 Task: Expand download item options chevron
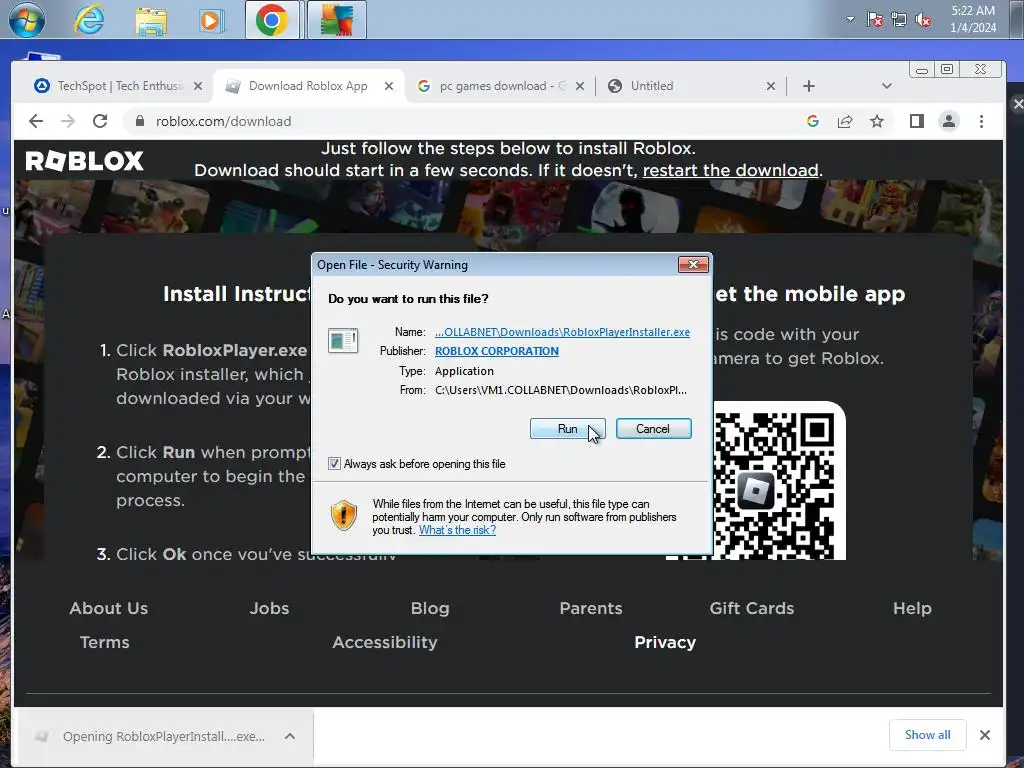click(290, 737)
